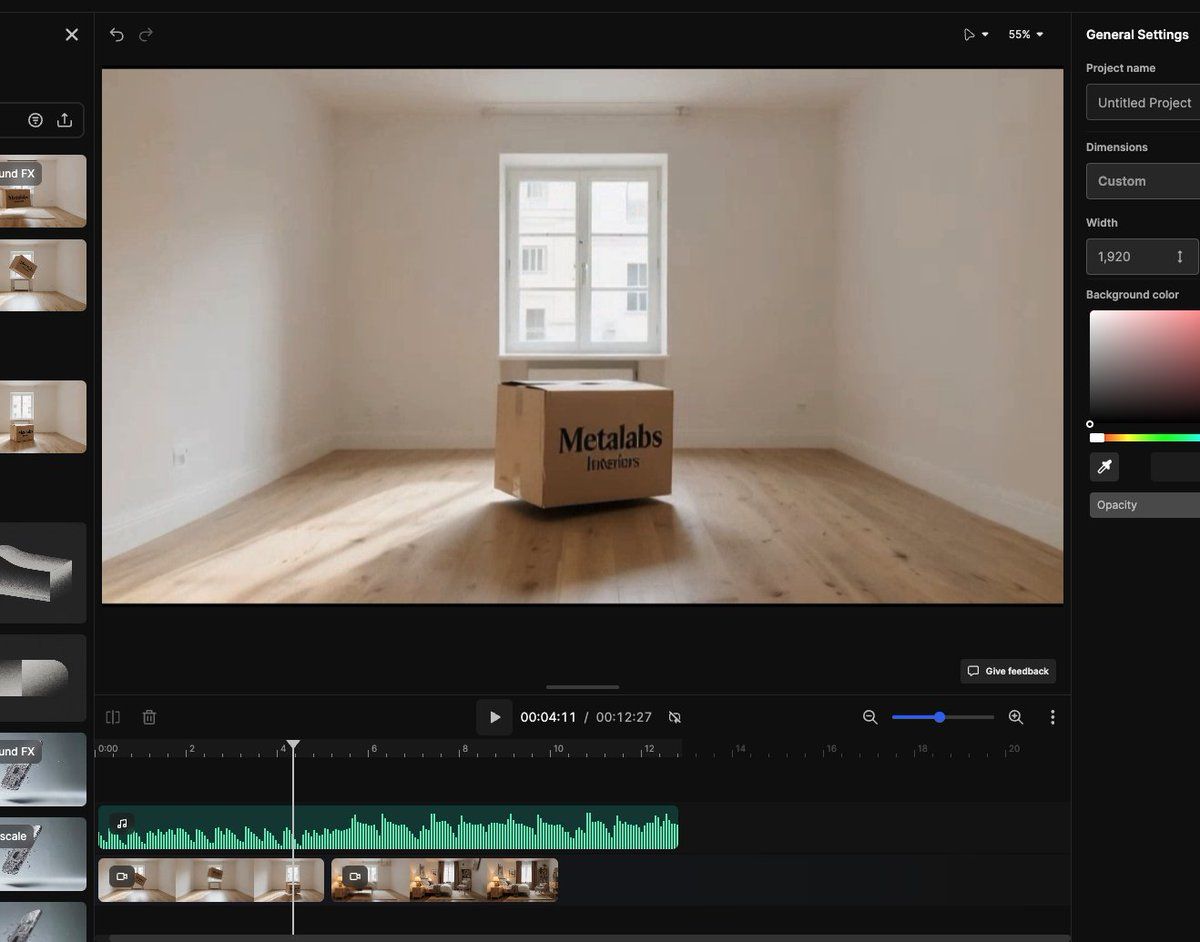The image size is (1200, 942).
Task: Click the camera icon on the second video clip
Action: point(355,877)
